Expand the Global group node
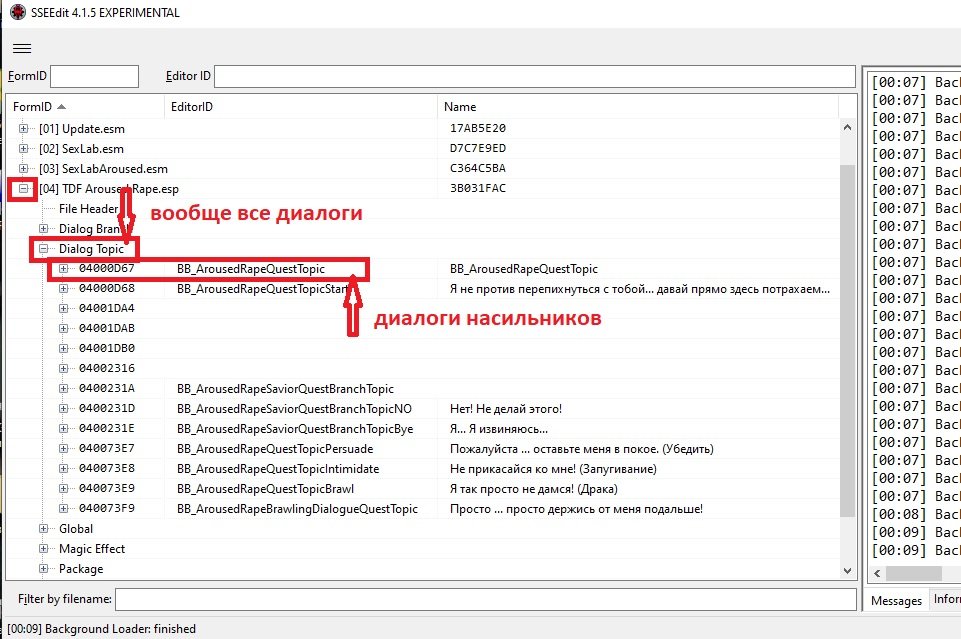This screenshot has width=961, height=639. (x=44, y=529)
